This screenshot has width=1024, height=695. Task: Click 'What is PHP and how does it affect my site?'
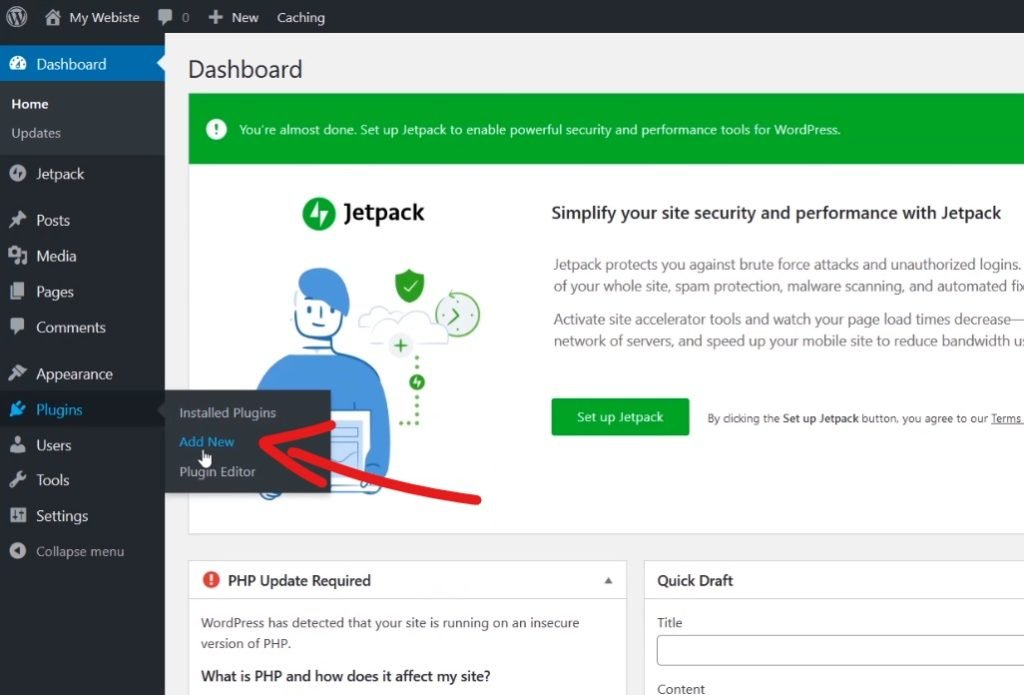[x=345, y=676]
